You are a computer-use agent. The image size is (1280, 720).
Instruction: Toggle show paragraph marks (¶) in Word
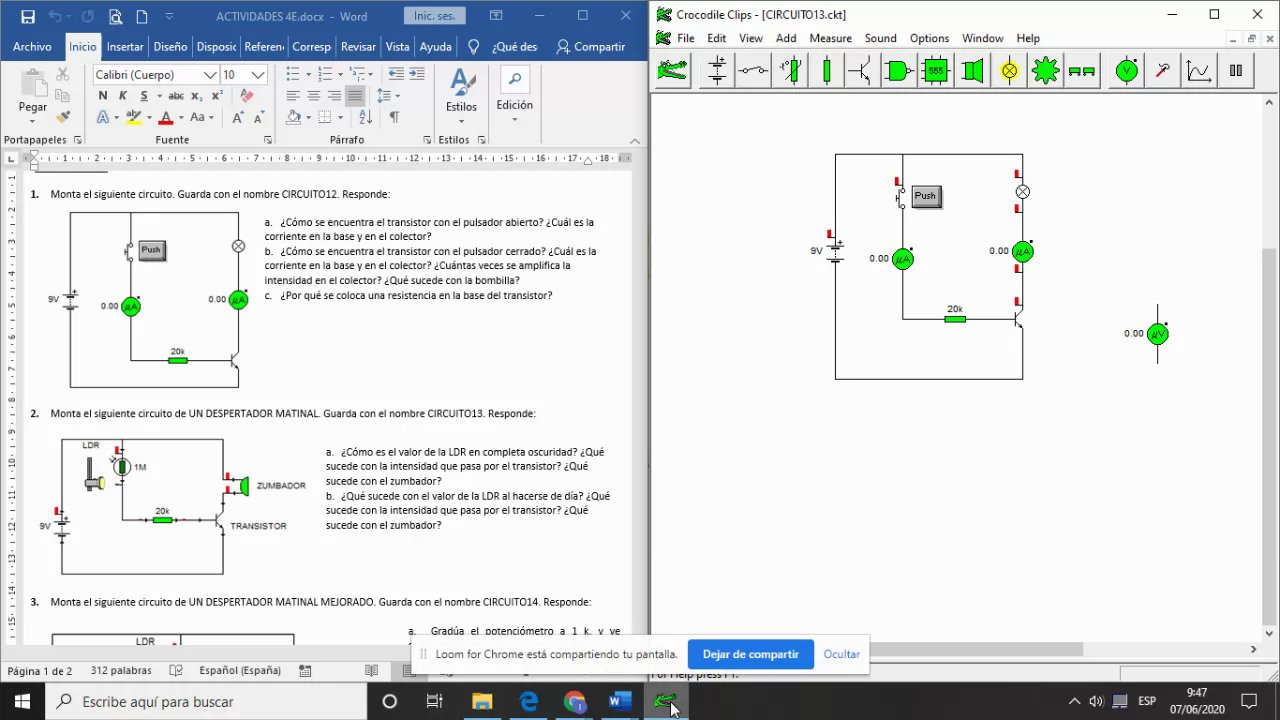tap(394, 117)
